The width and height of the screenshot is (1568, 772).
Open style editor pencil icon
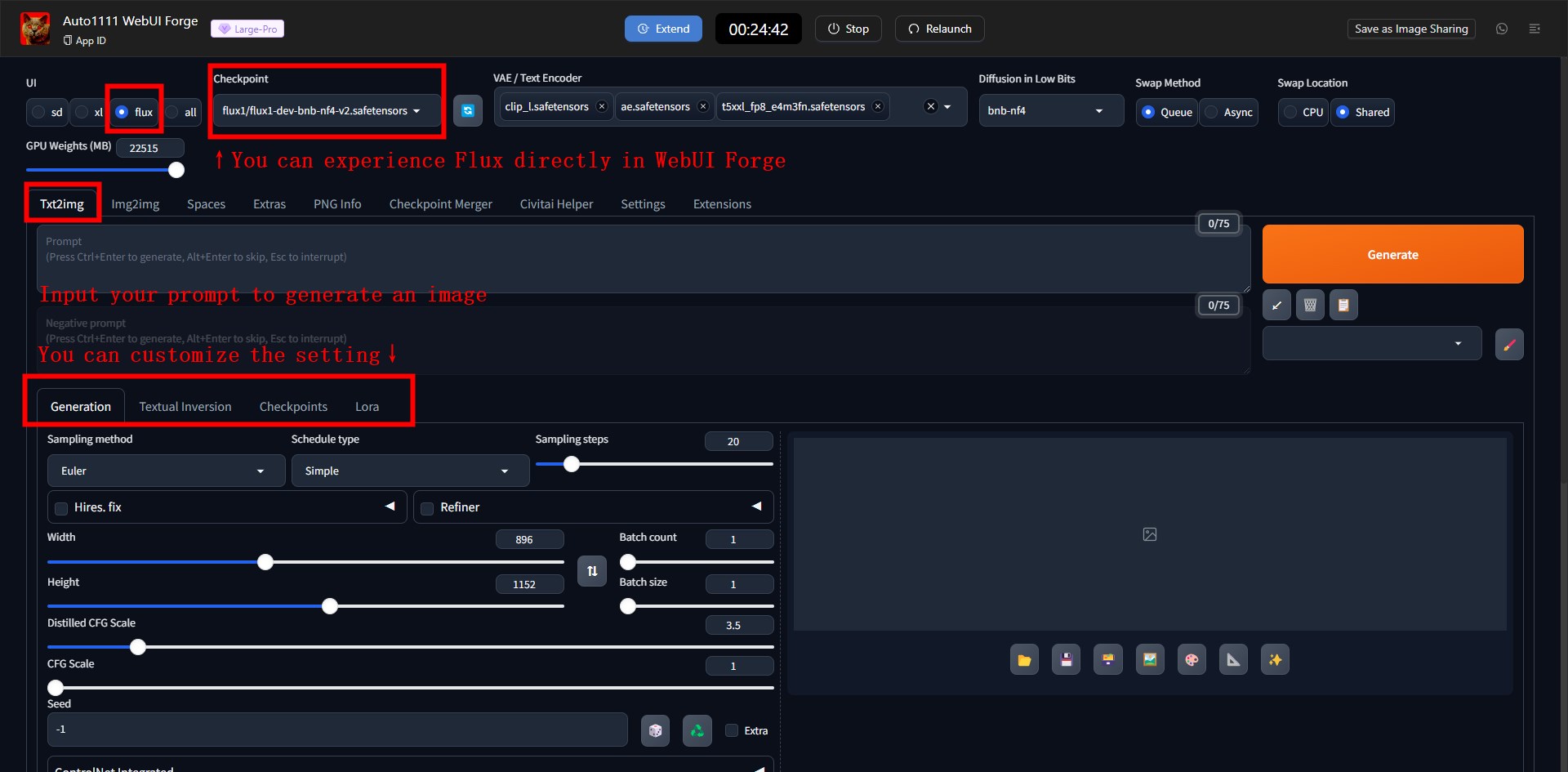coord(1509,344)
